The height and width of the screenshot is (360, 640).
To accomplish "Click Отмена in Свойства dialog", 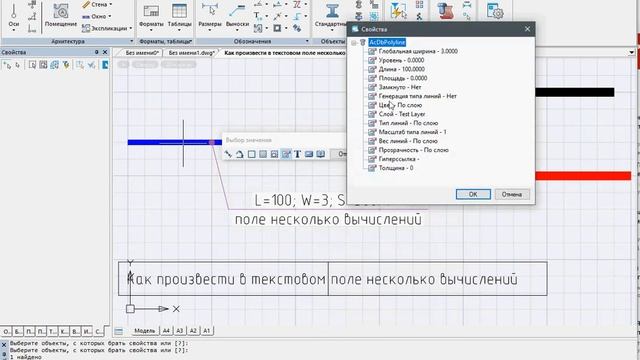I will tap(512, 194).
